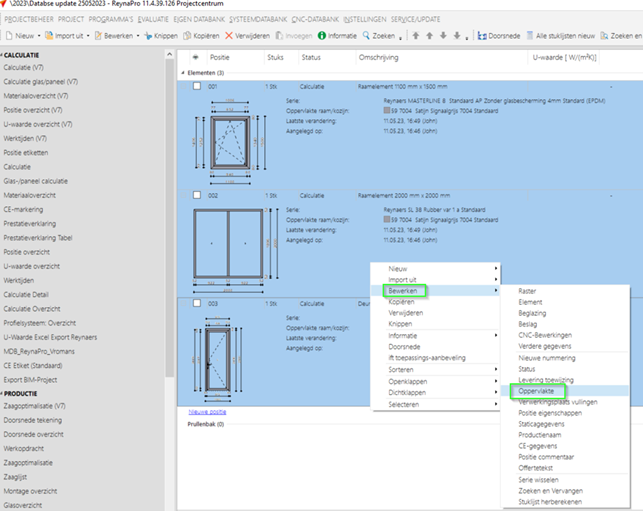Click the Nieuwe positie link
This screenshot has height=511, width=643.
[x=207, y=412]
